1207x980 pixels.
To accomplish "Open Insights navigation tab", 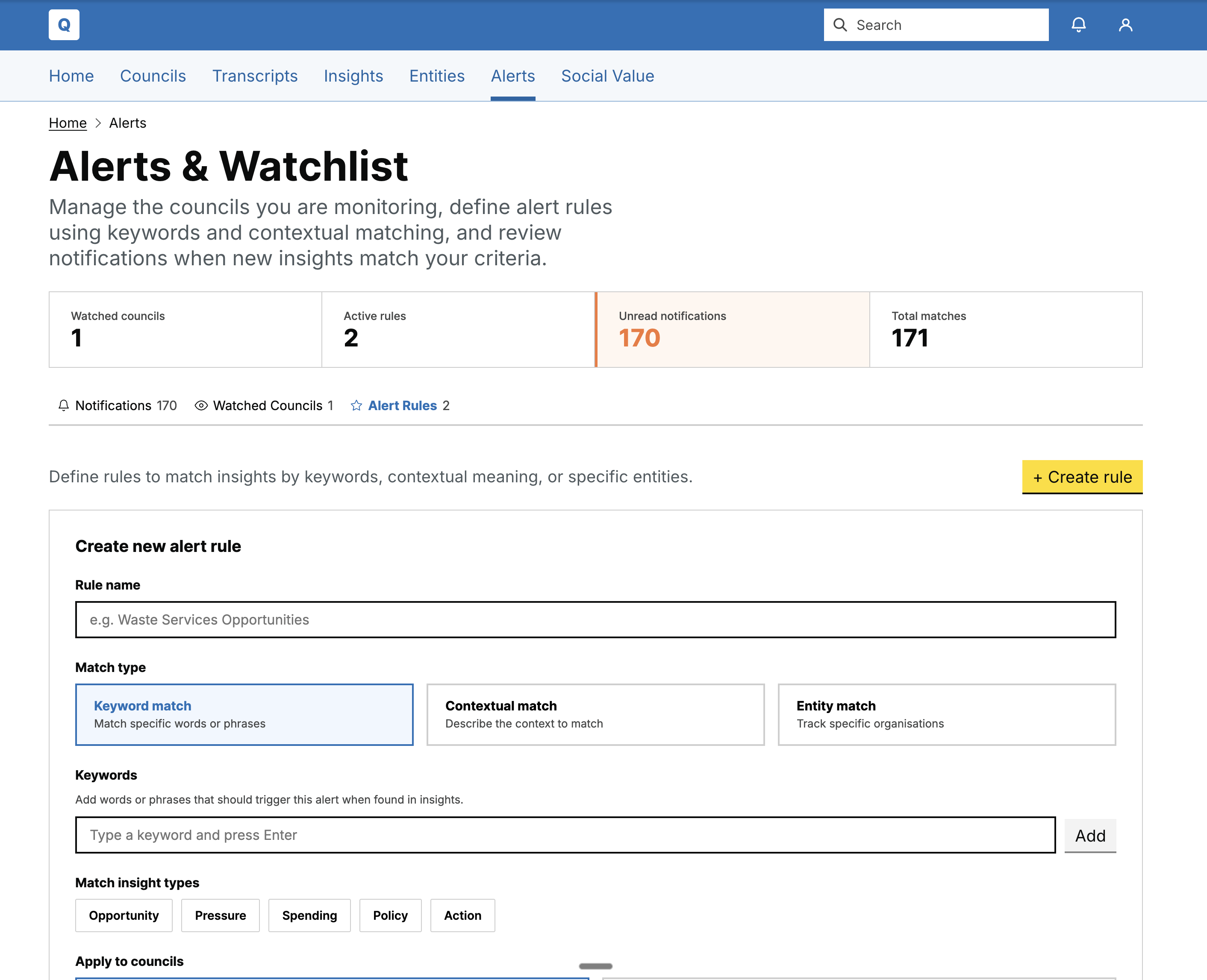I will click(353, 76).
